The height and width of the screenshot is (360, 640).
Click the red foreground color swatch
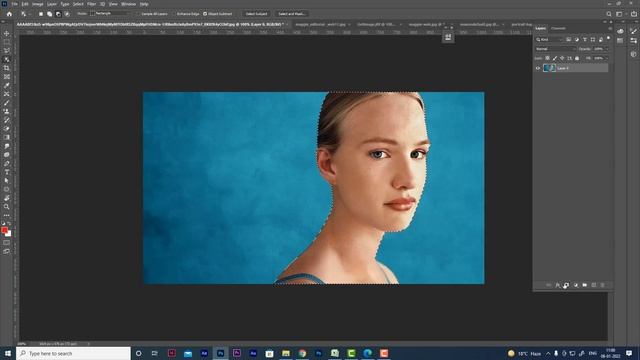click(4, 230)
